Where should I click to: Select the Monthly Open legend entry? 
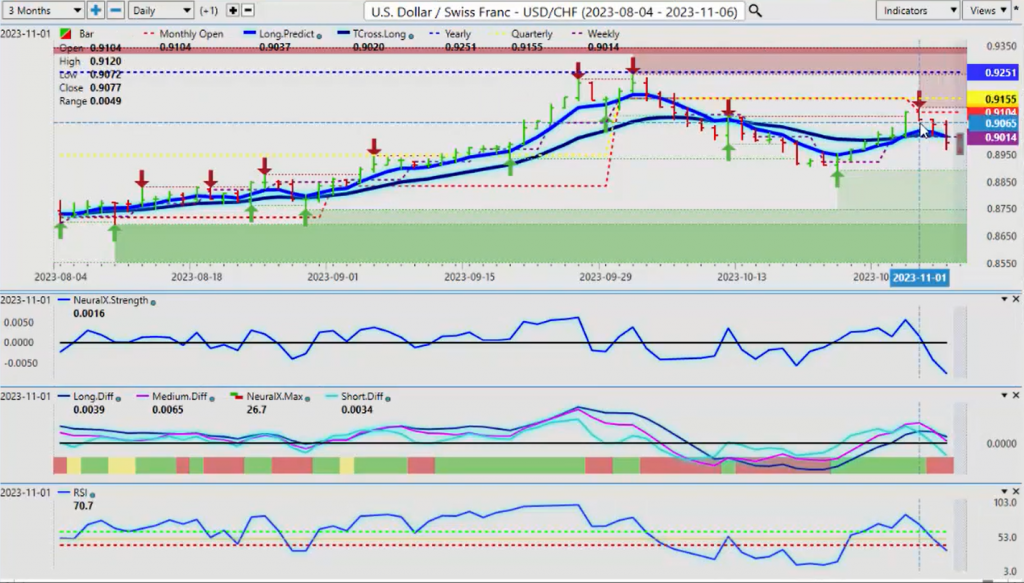pyautogui.click(x=191, y=34)
